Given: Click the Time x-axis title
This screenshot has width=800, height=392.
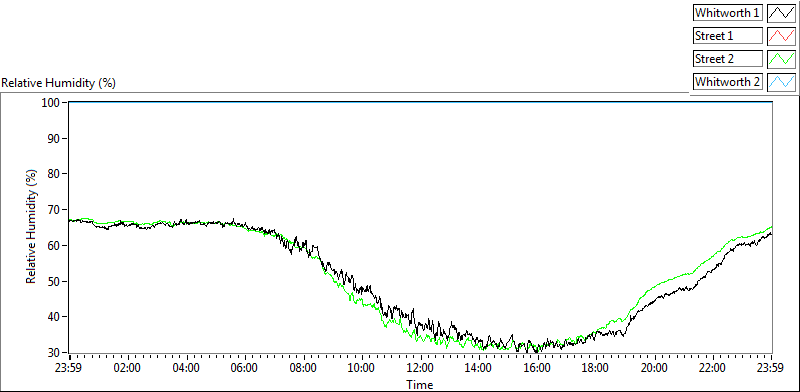Looking at the screenshot, I should coord(419,384).
